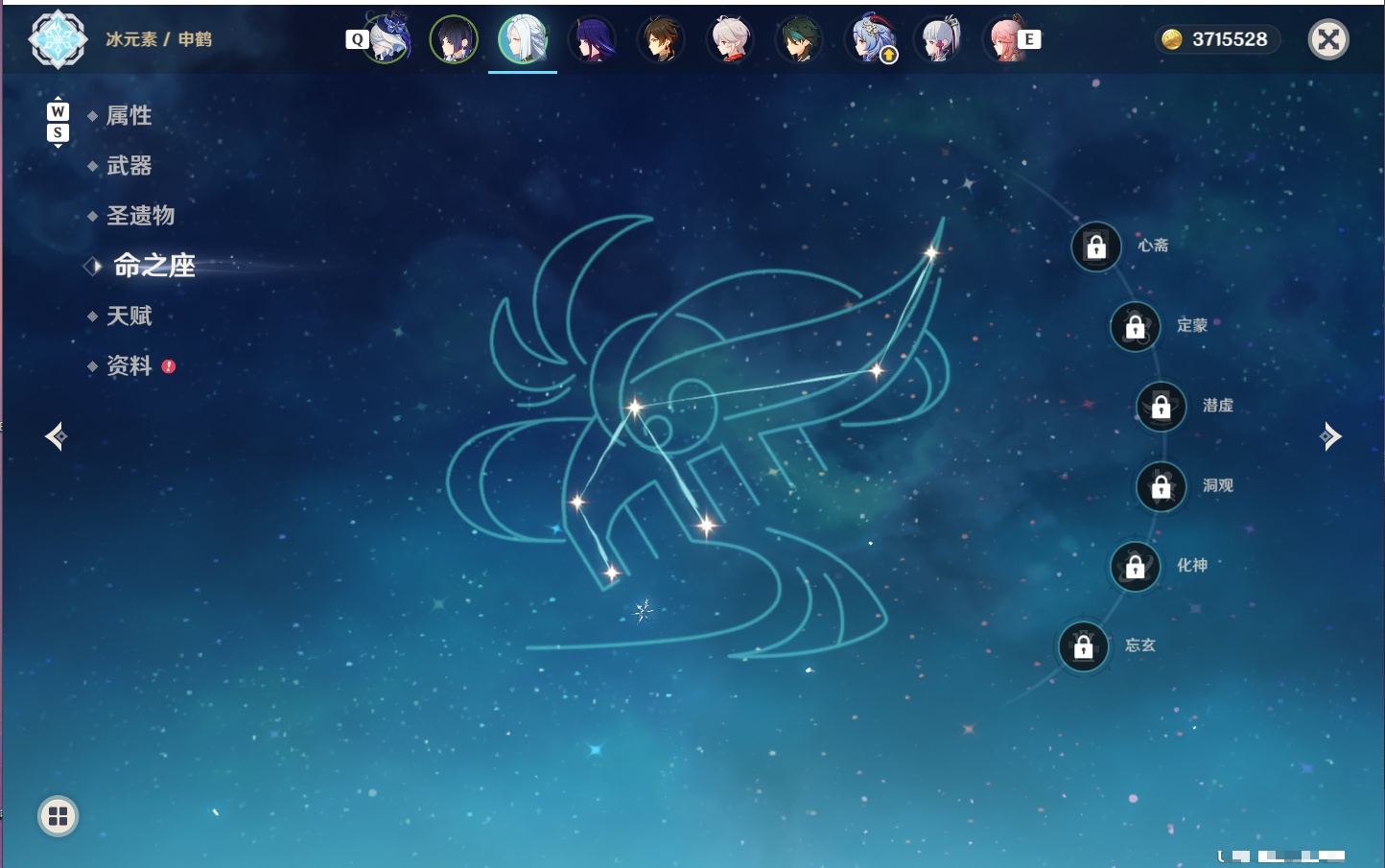Select the locked 化神 constellation icon
The height and width of the screenshot is (868, 1385).
click(1136, 567)
